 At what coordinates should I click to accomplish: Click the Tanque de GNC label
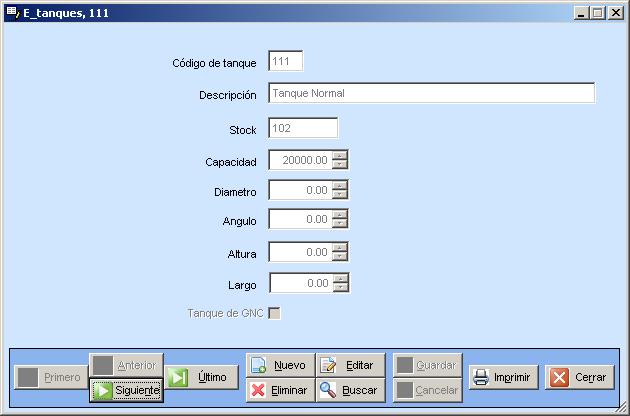click(225, 313)
